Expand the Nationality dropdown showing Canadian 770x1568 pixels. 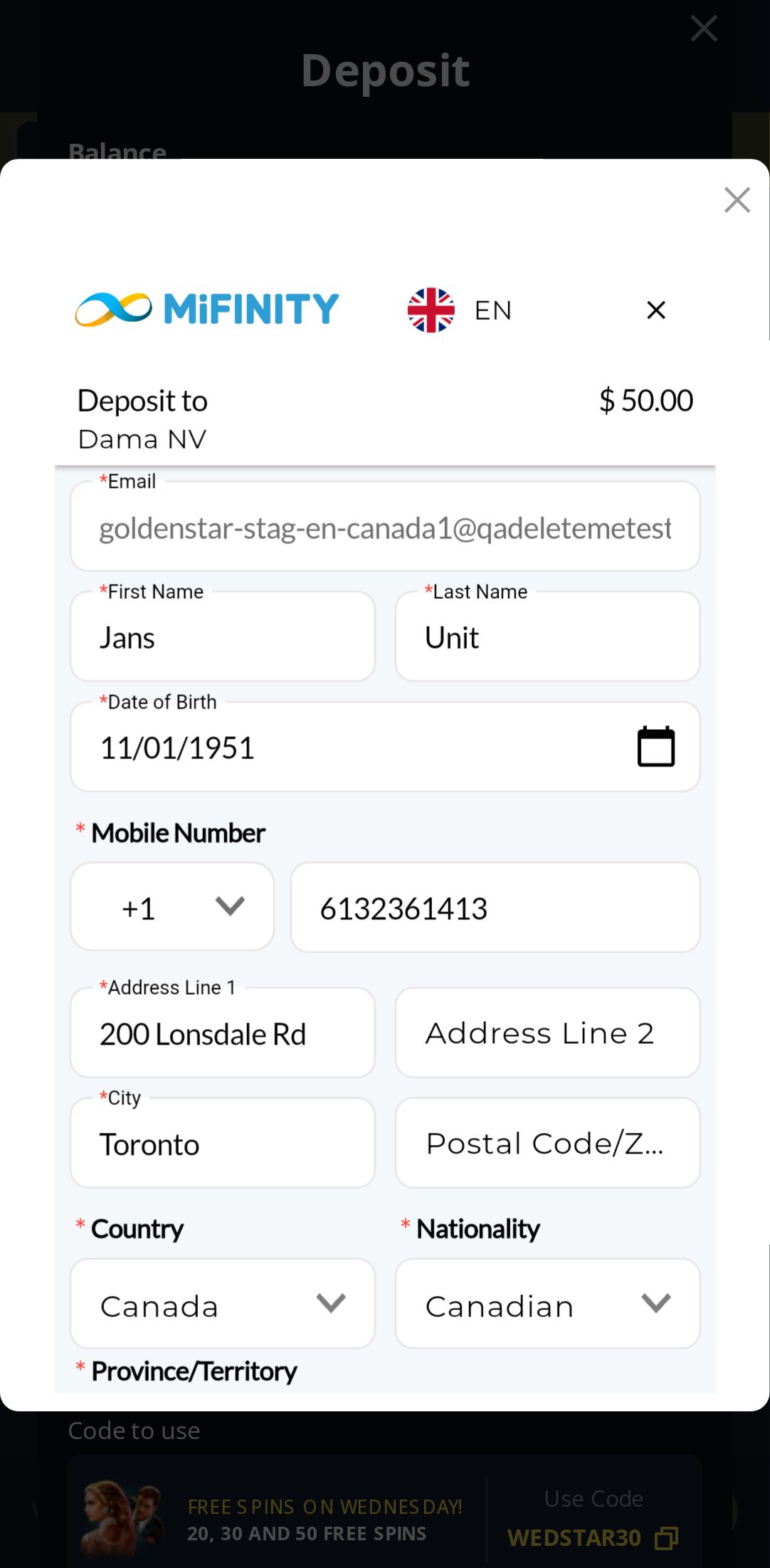(x=547, y=1304)
